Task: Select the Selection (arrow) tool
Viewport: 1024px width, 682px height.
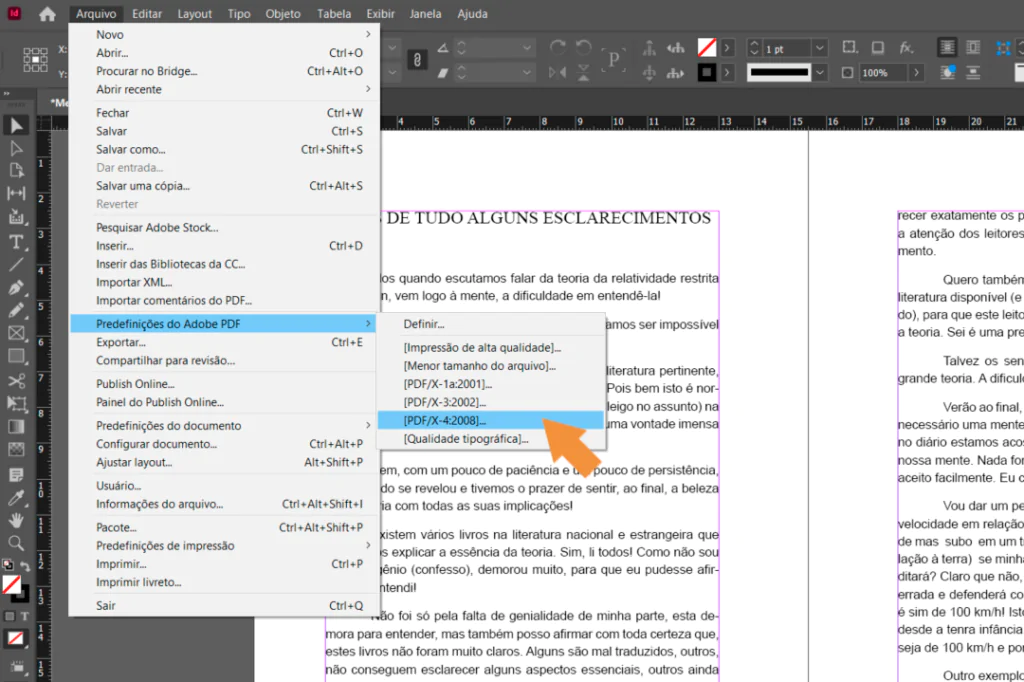Action: 16,125
